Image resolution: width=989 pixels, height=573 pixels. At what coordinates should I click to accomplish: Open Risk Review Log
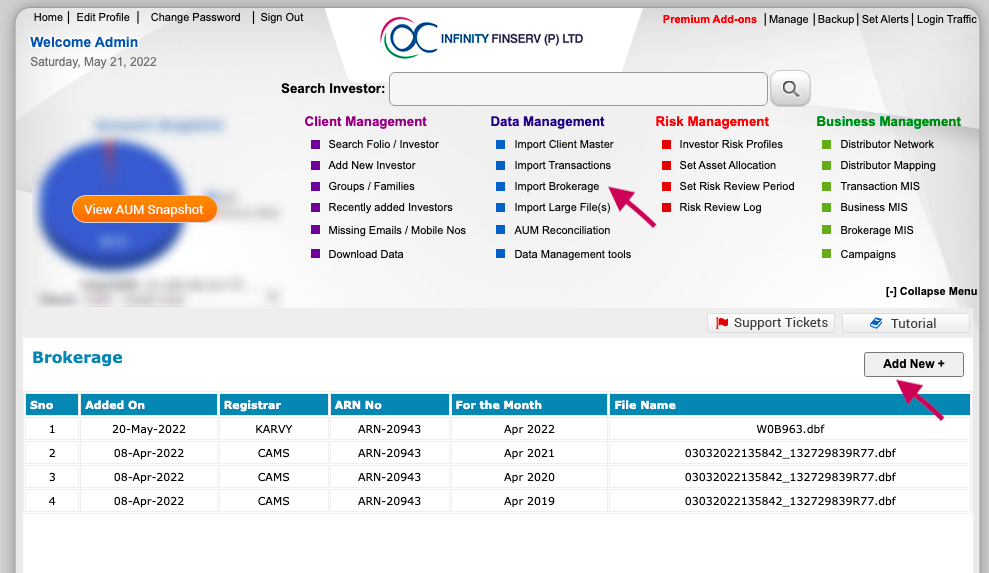point(720,207)
